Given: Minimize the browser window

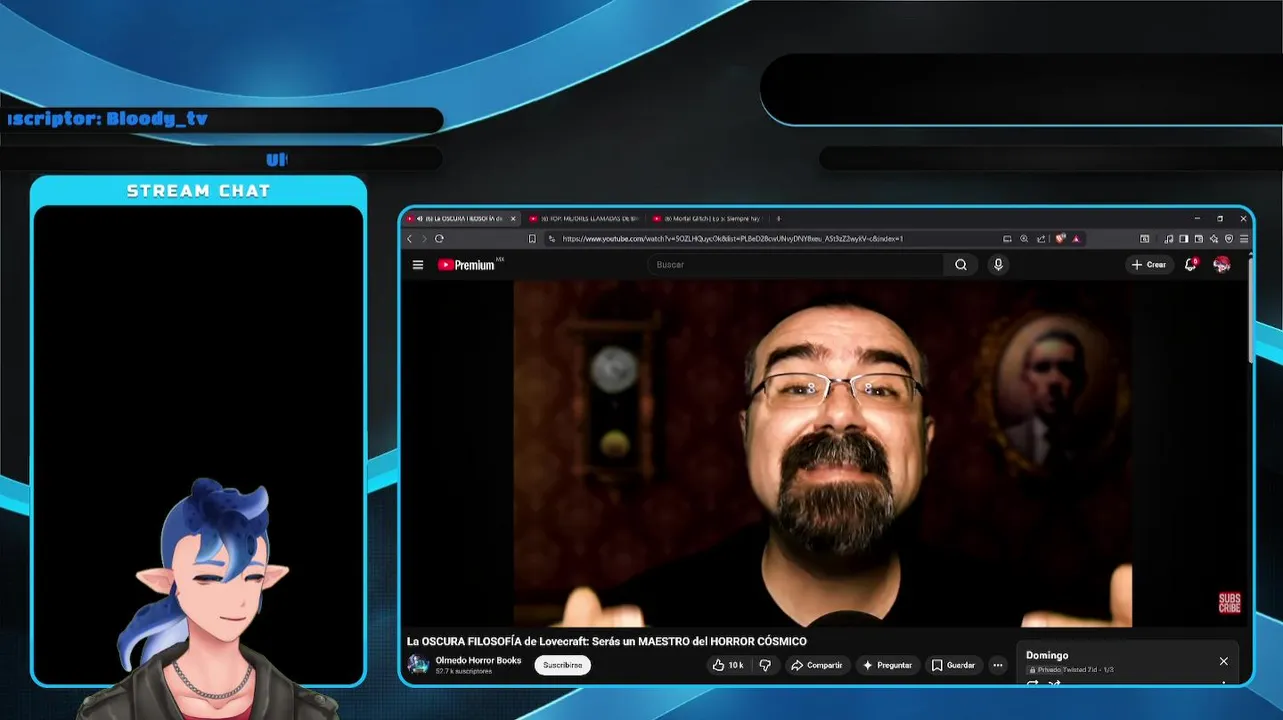Looking at the screenshot, I should click(1197, 218).
